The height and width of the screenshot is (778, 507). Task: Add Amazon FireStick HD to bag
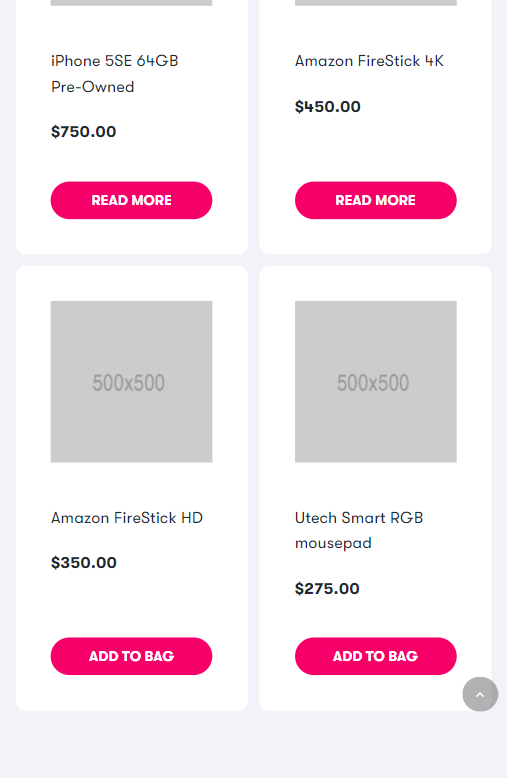pos(131,656)
